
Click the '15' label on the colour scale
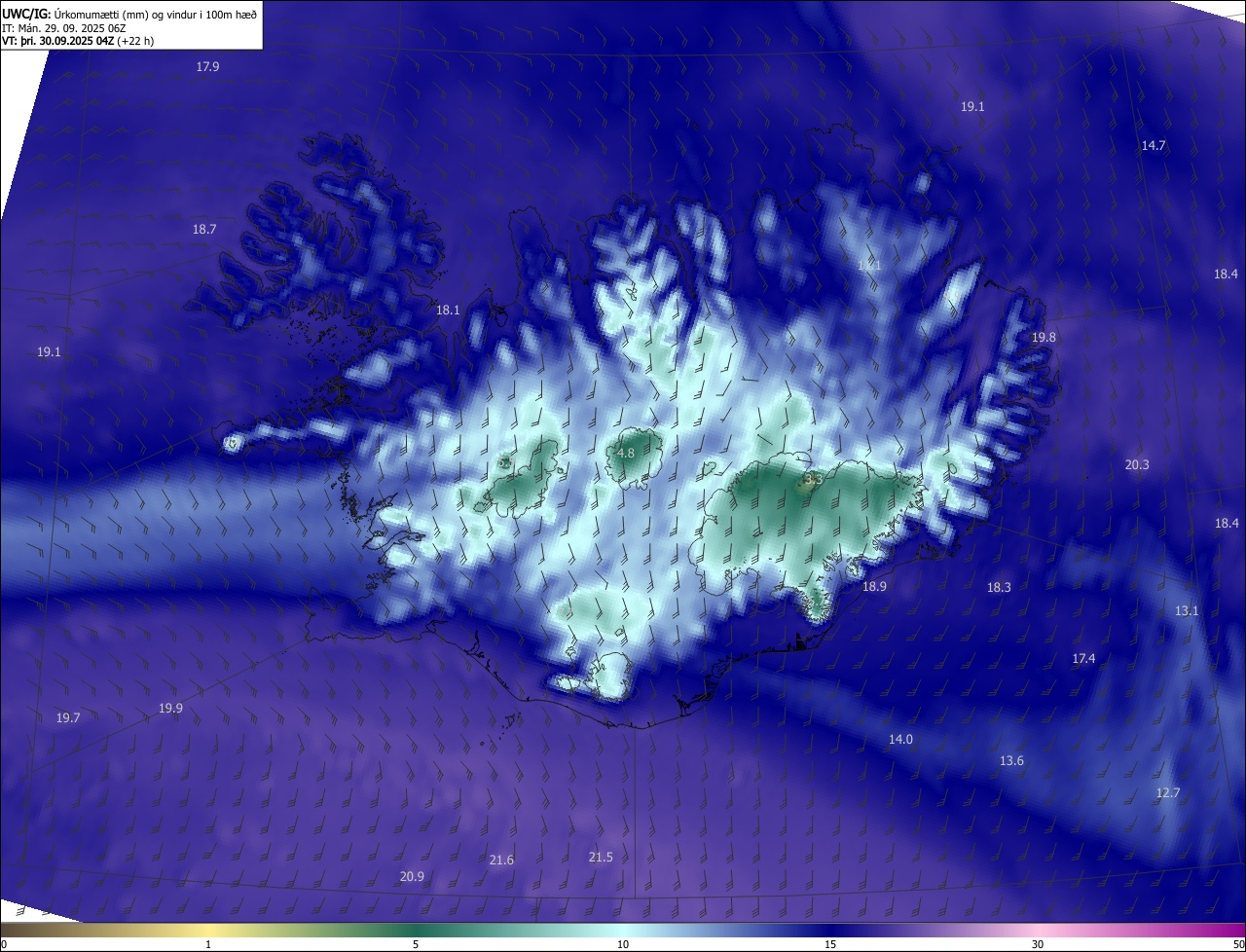(830, 944)
